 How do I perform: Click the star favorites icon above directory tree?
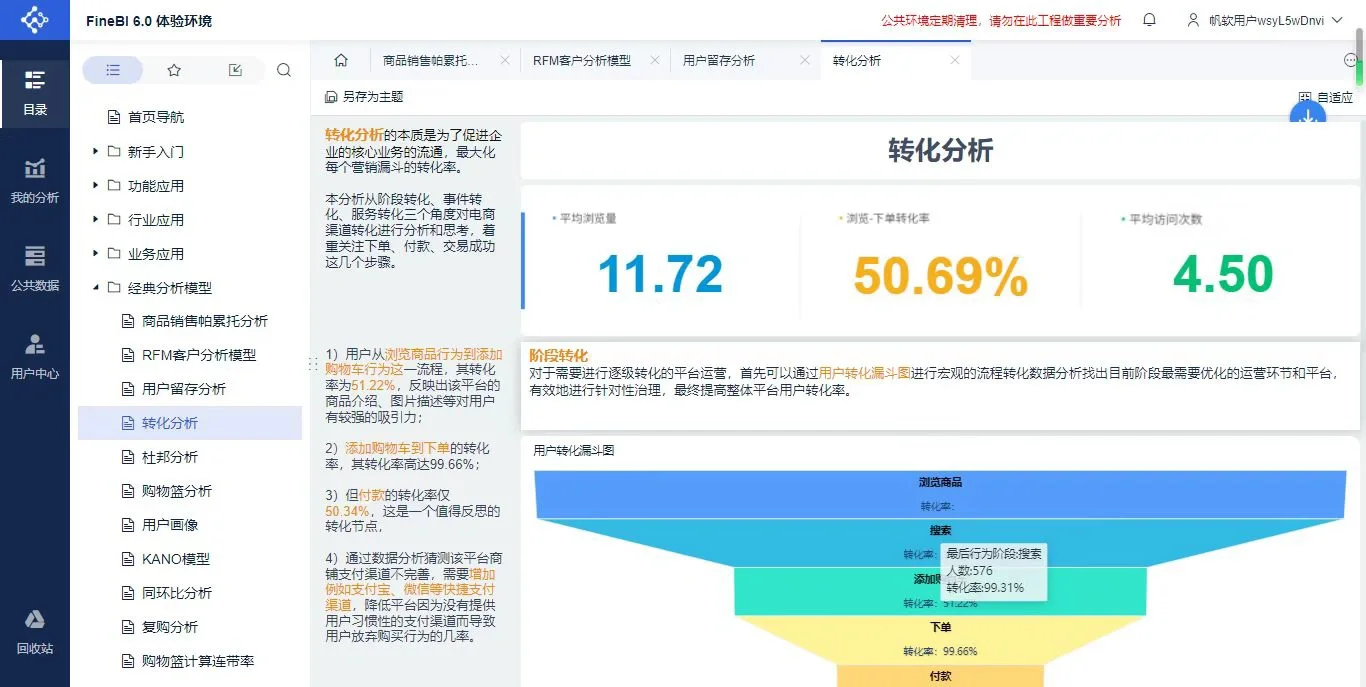click(174, 69)
